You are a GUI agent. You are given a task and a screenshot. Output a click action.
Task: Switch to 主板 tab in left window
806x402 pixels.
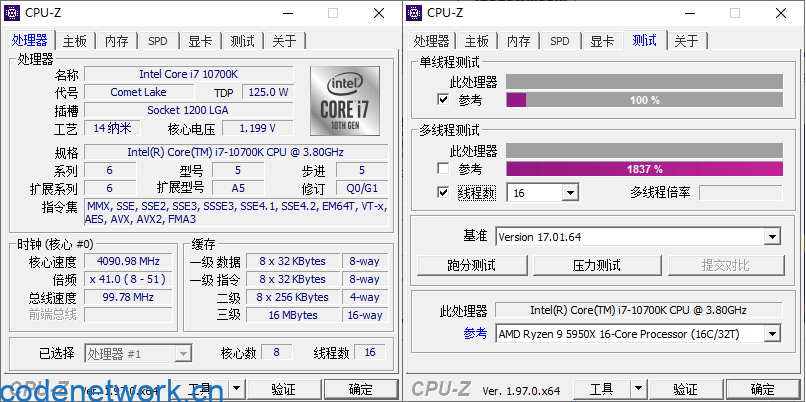pos(75,41)
